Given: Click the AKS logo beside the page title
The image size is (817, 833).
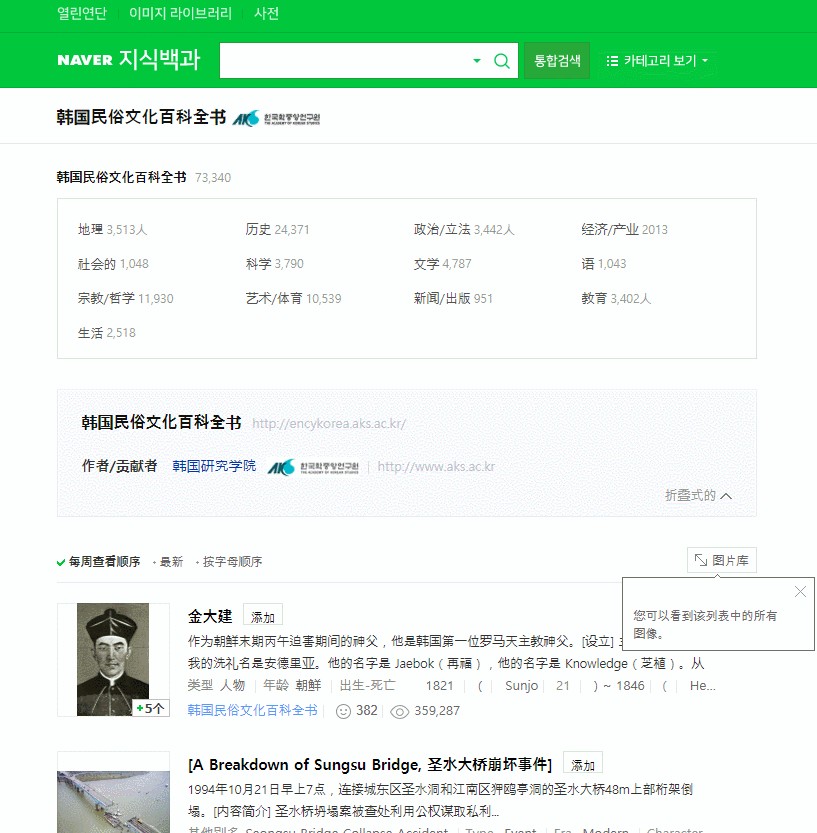Looking at the screenshot, I should click(277, 118).
